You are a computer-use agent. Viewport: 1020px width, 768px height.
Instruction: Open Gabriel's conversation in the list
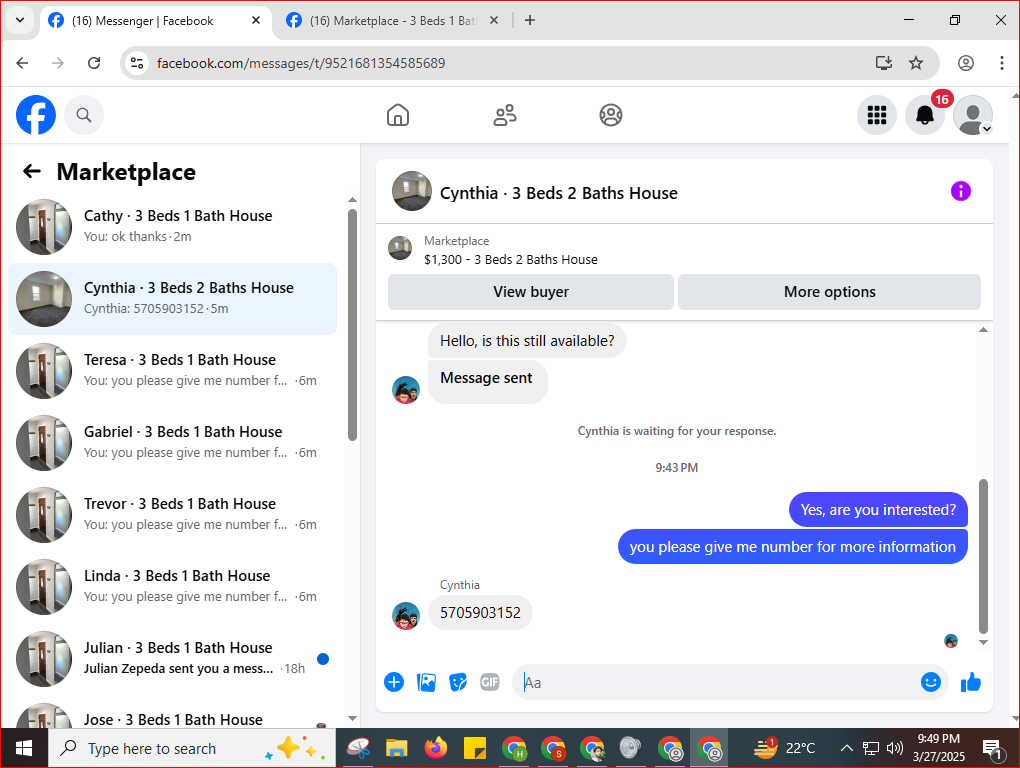tap(172, 443)
